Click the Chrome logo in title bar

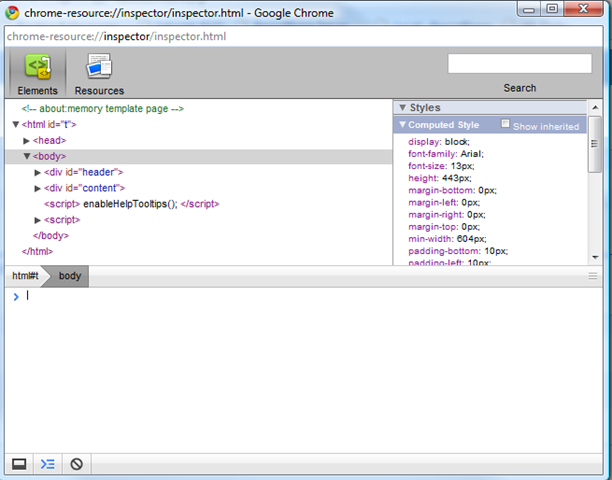12,13
